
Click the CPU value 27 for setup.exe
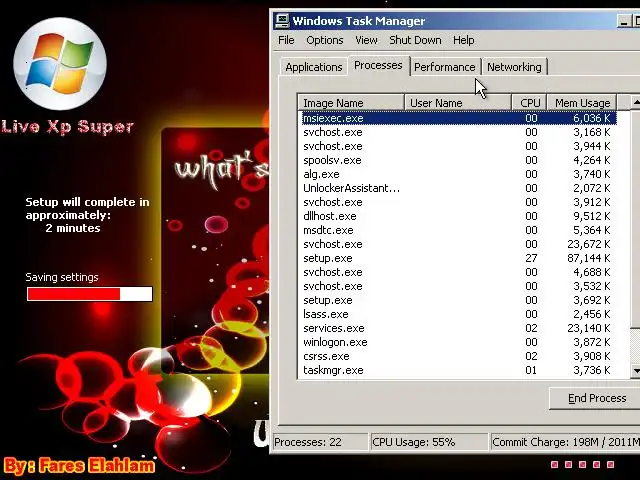(531, 258)
